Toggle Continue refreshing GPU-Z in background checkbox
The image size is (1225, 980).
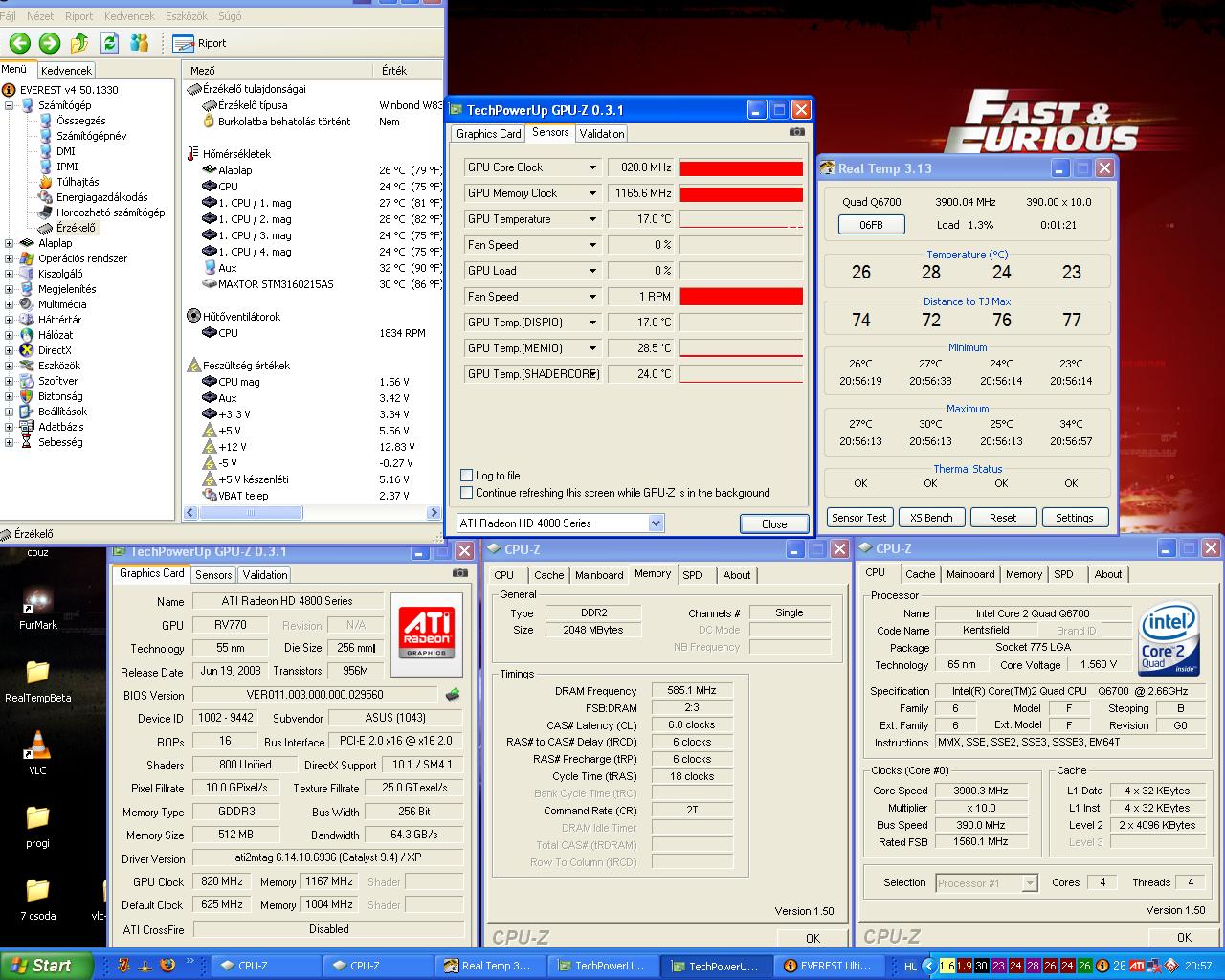tap(466, 493)
